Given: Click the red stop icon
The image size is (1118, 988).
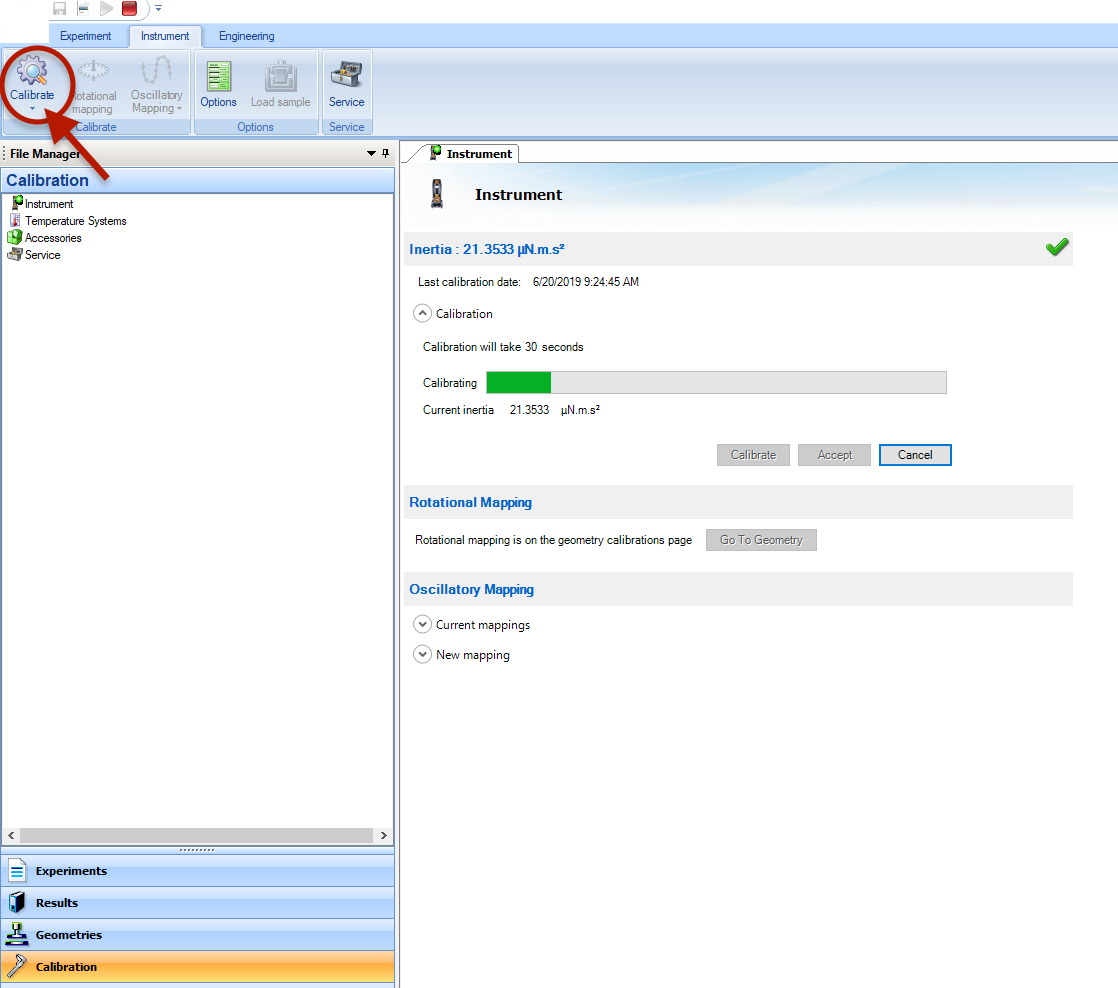Looking at the screenshot, I should tap(129, 9).
